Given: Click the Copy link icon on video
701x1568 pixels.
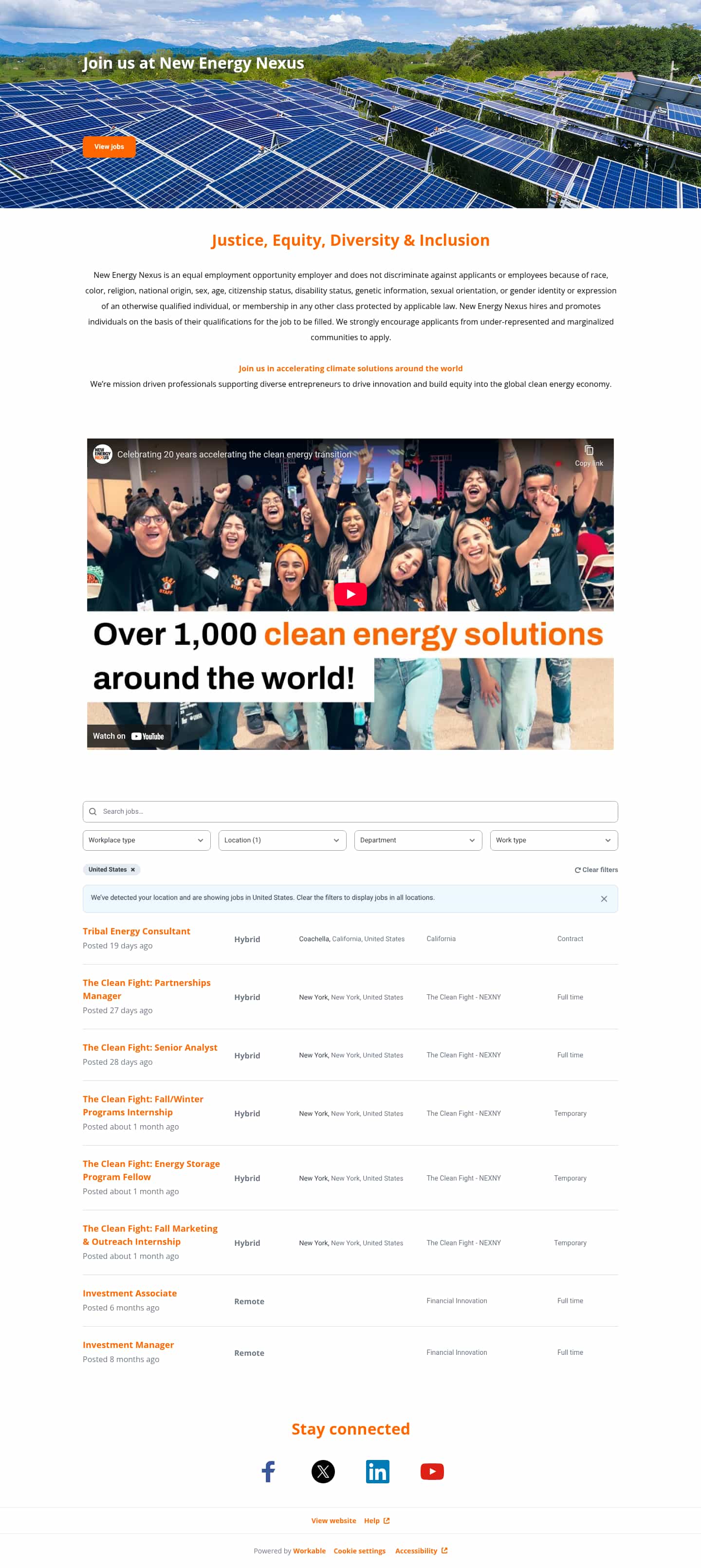Looking at the screenshot, I should 589,456.
